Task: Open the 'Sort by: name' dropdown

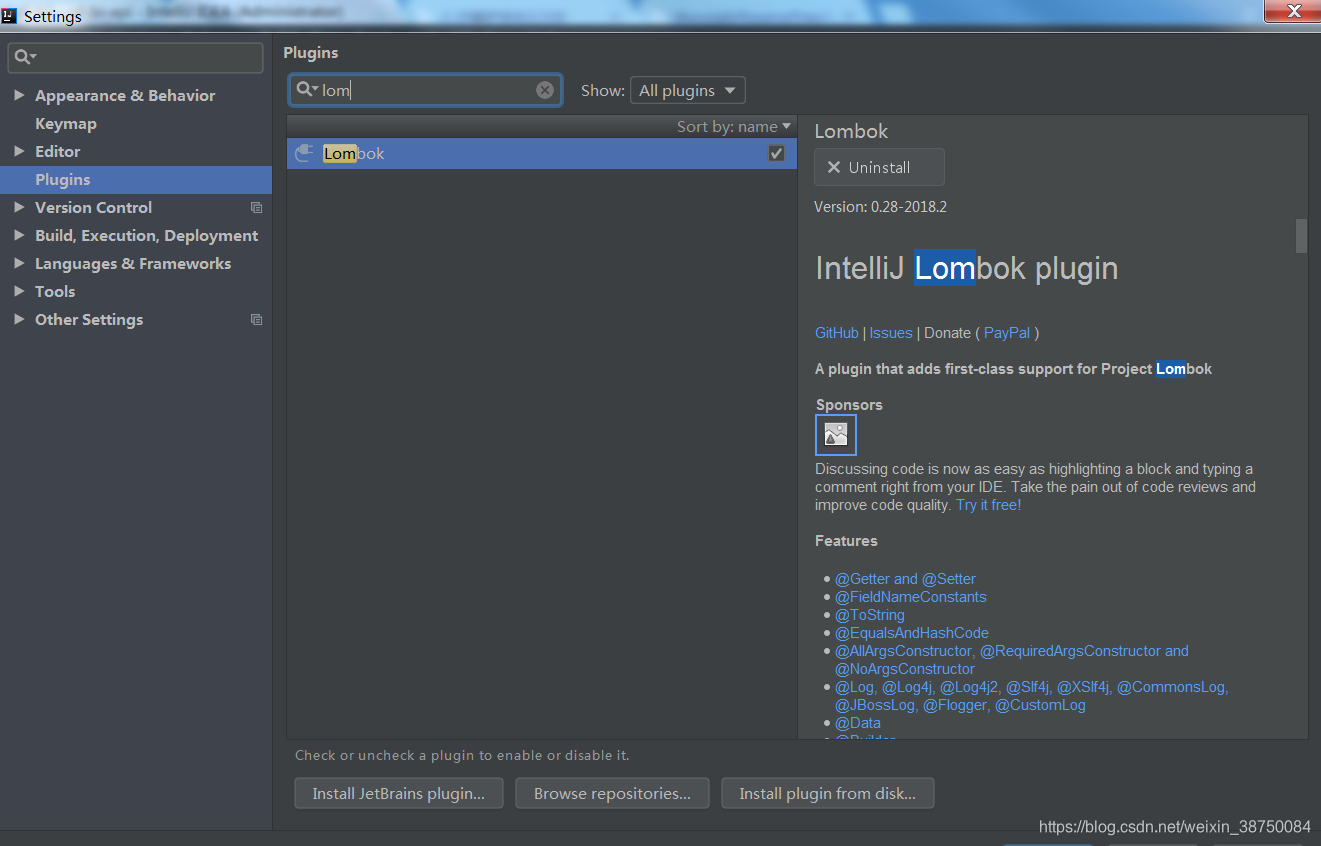Action: pos(734,127)
